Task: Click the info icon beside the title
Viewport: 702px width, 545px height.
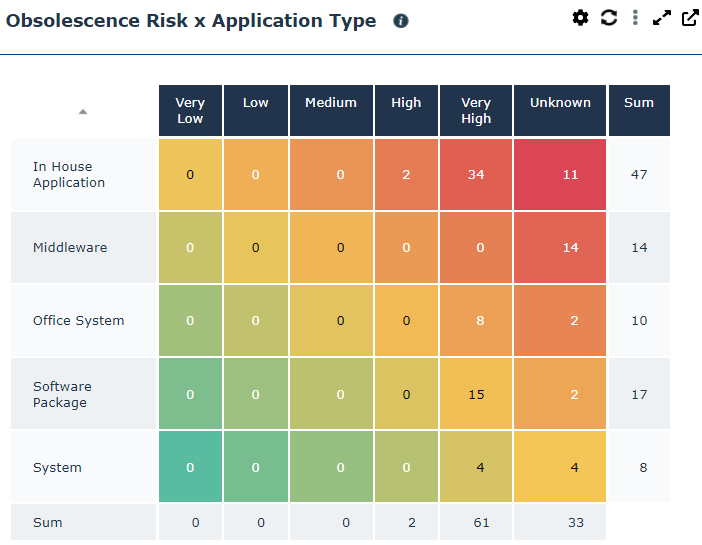Action: (401, 21)
